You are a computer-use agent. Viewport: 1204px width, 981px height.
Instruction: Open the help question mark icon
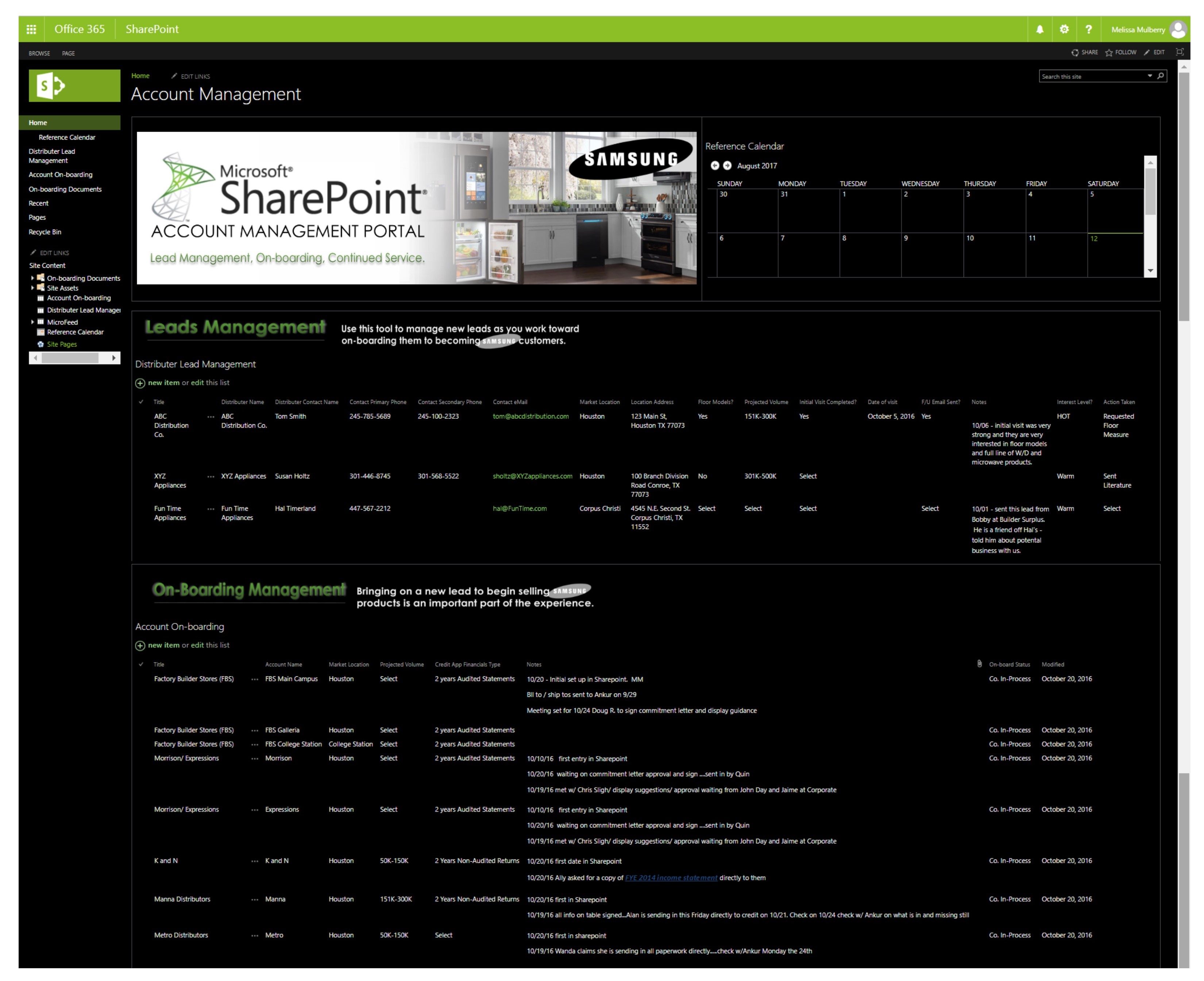point(1088,30)
